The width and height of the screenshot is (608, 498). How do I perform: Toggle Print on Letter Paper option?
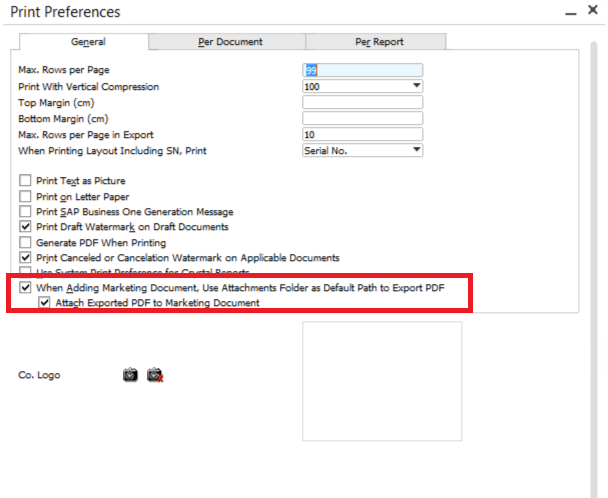pyautogui.click(x=26, y=197)
